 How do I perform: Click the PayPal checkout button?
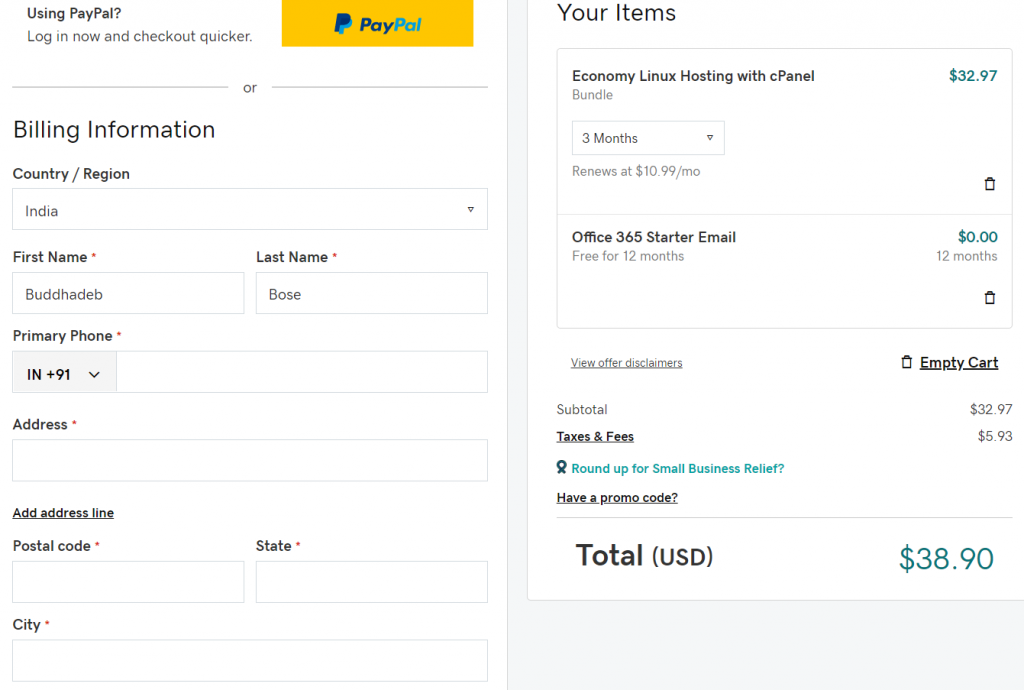pos(377,24)
